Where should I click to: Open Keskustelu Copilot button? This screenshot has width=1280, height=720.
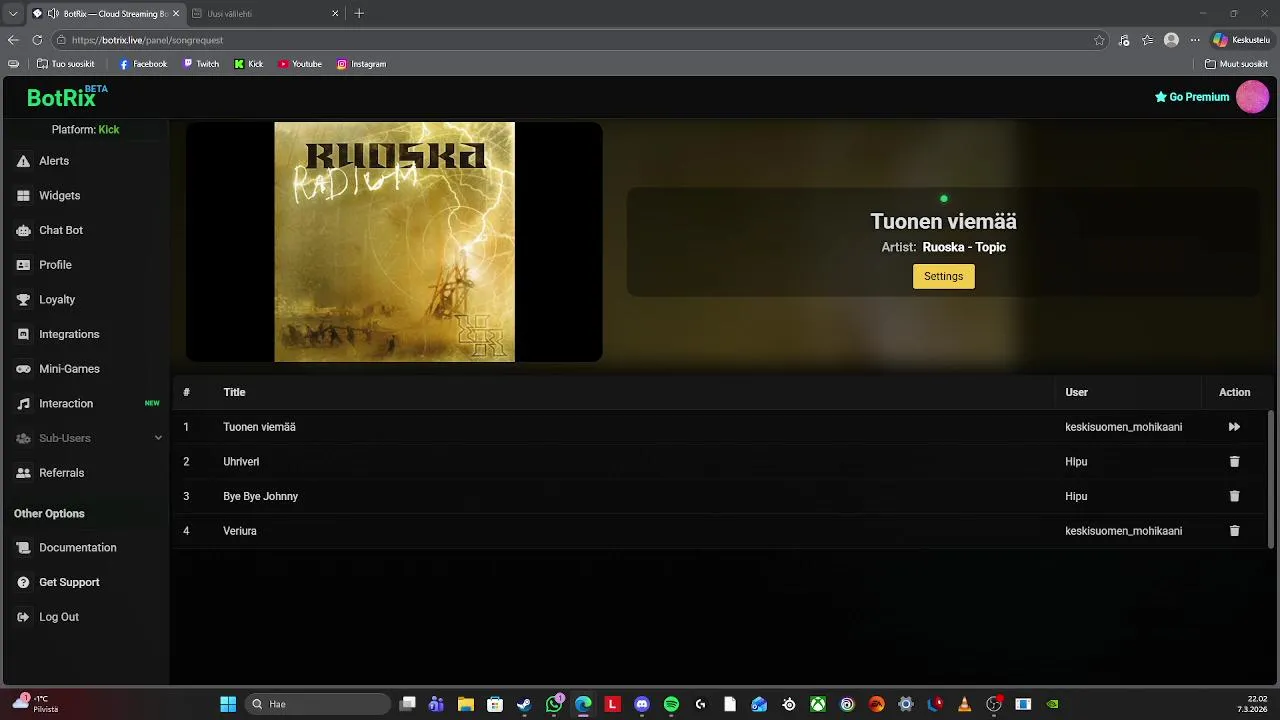point(1242,40)
